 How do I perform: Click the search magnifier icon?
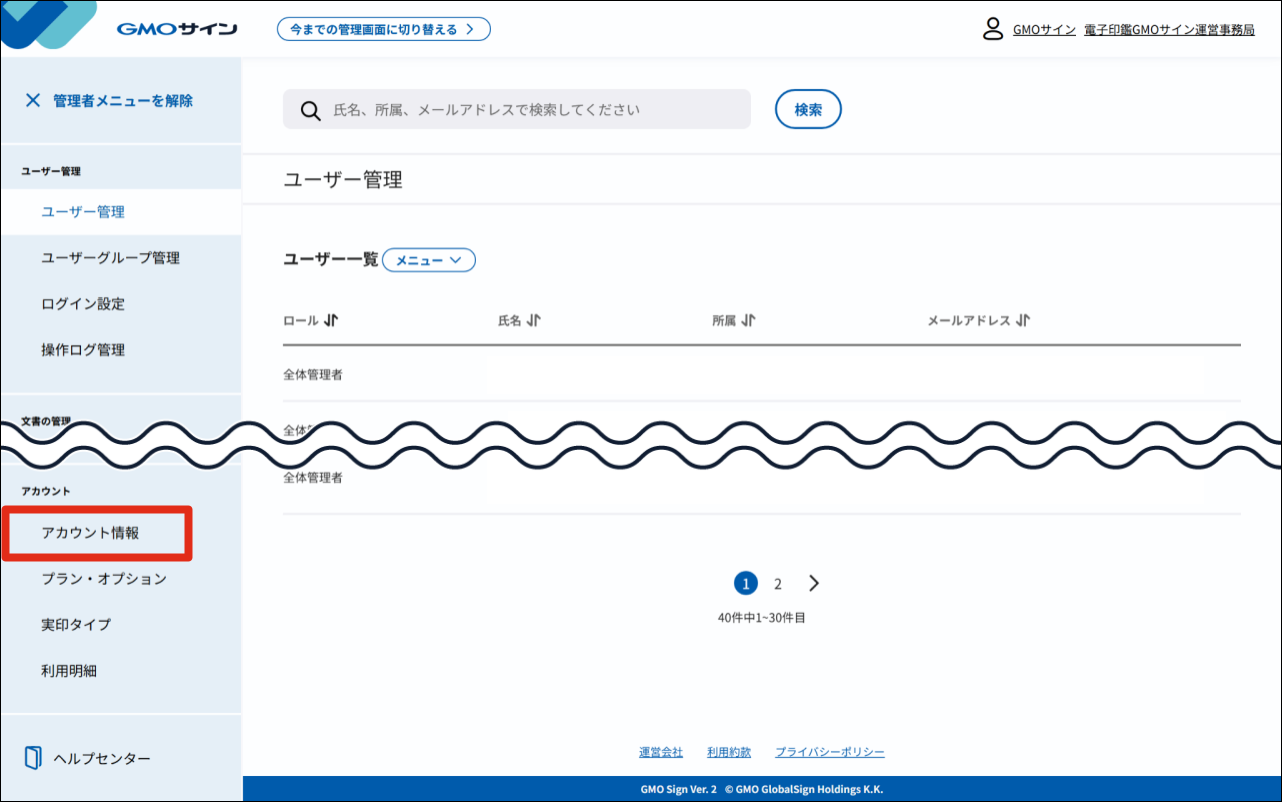[x=310, y=109]
